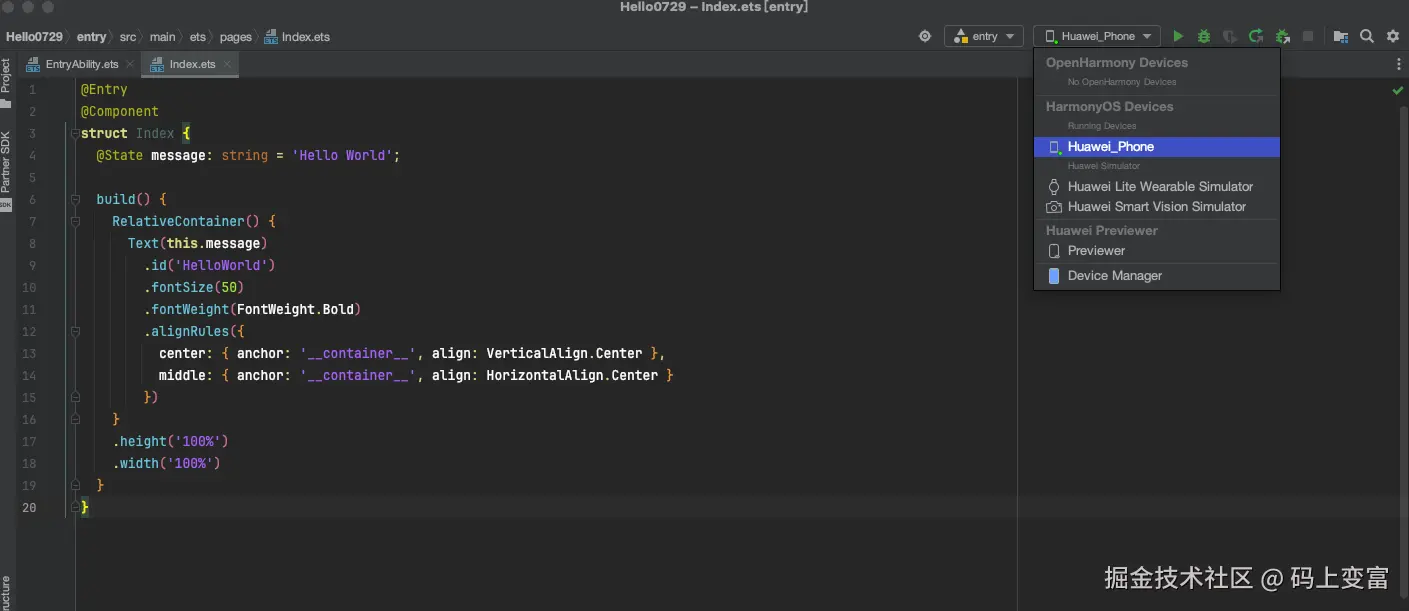Viewport: 1409px width, 611px height.
Task: Open the entry module configuration dropdown
Action: coord(984,36)
